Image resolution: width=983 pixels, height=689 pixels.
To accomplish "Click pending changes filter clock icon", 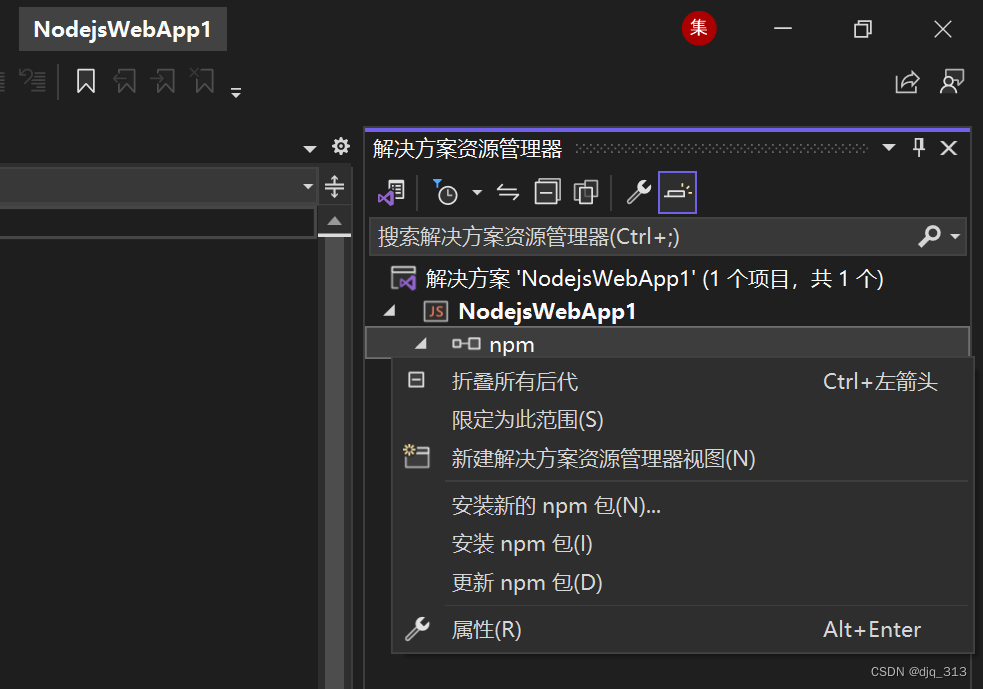I will pyautogui.click(x=446, y=192).
